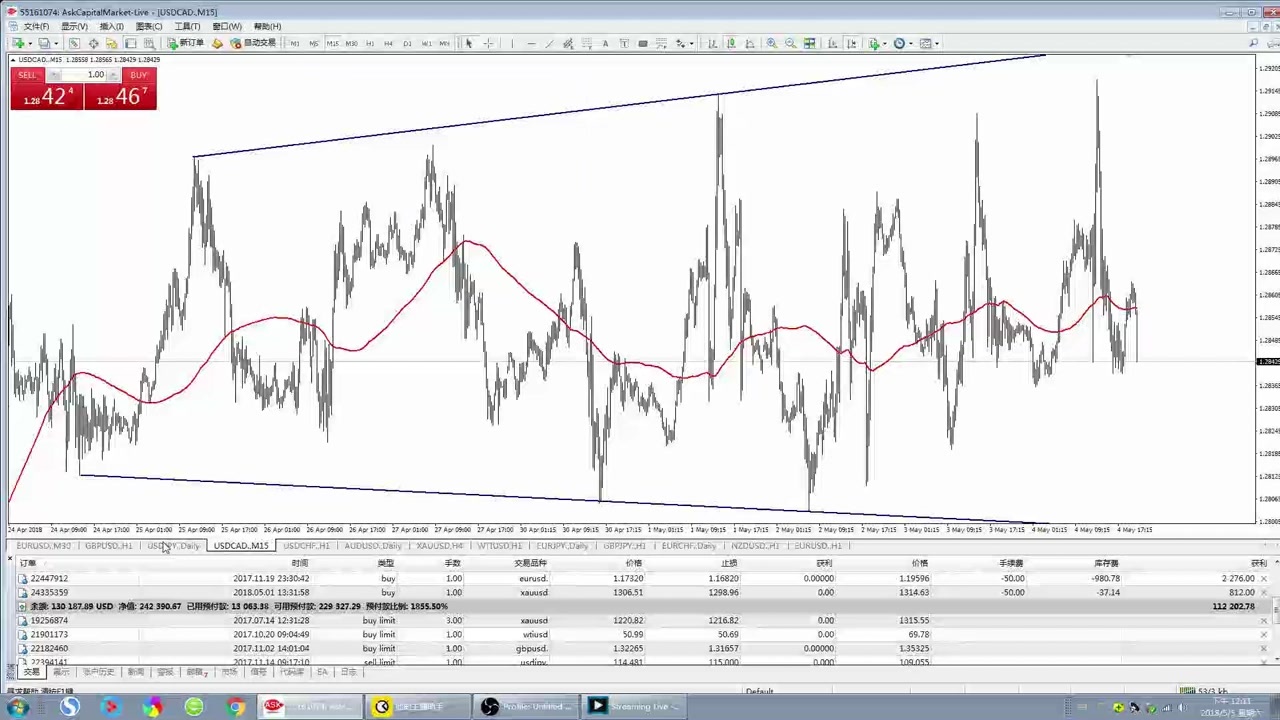The image size is (1280, 720).
Task: Switch chart to MN timeframe
Action: click(x=444, y=43)
